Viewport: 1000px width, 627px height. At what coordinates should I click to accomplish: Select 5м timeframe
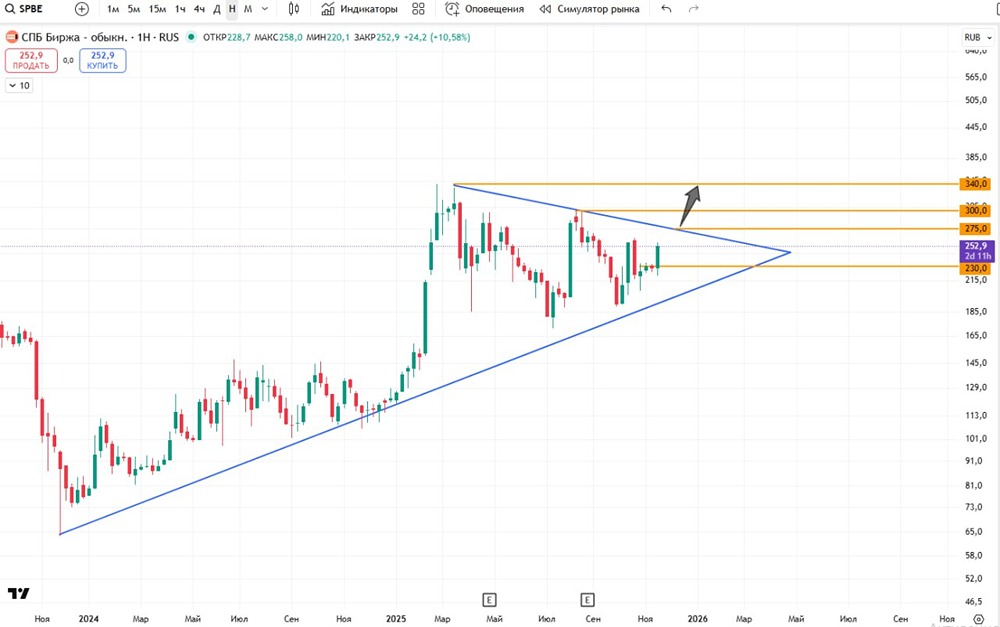[x=134, y=9]
